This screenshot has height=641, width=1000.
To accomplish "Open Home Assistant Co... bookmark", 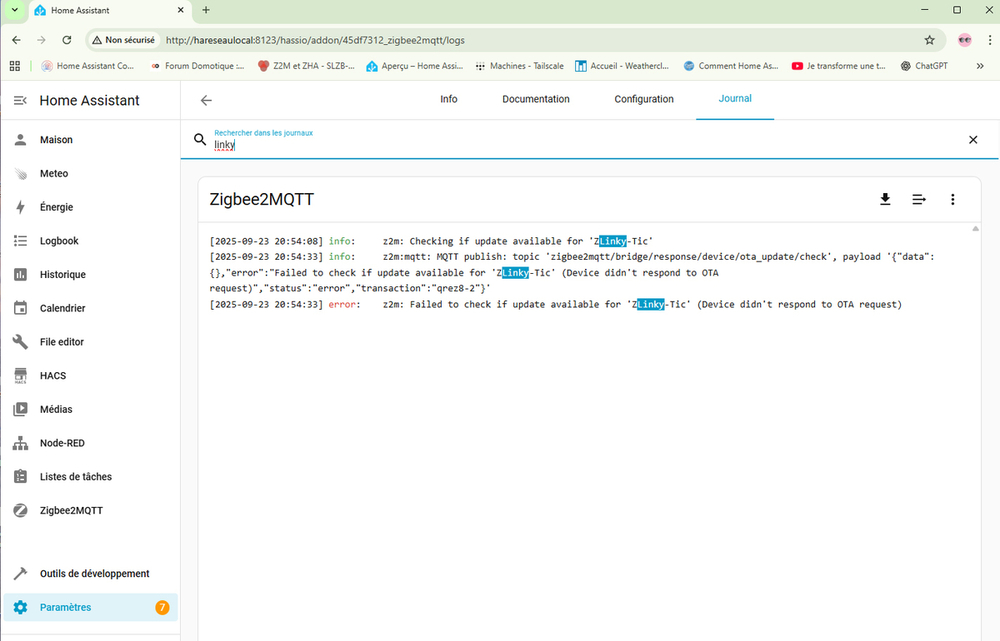I will pos(87,66).
